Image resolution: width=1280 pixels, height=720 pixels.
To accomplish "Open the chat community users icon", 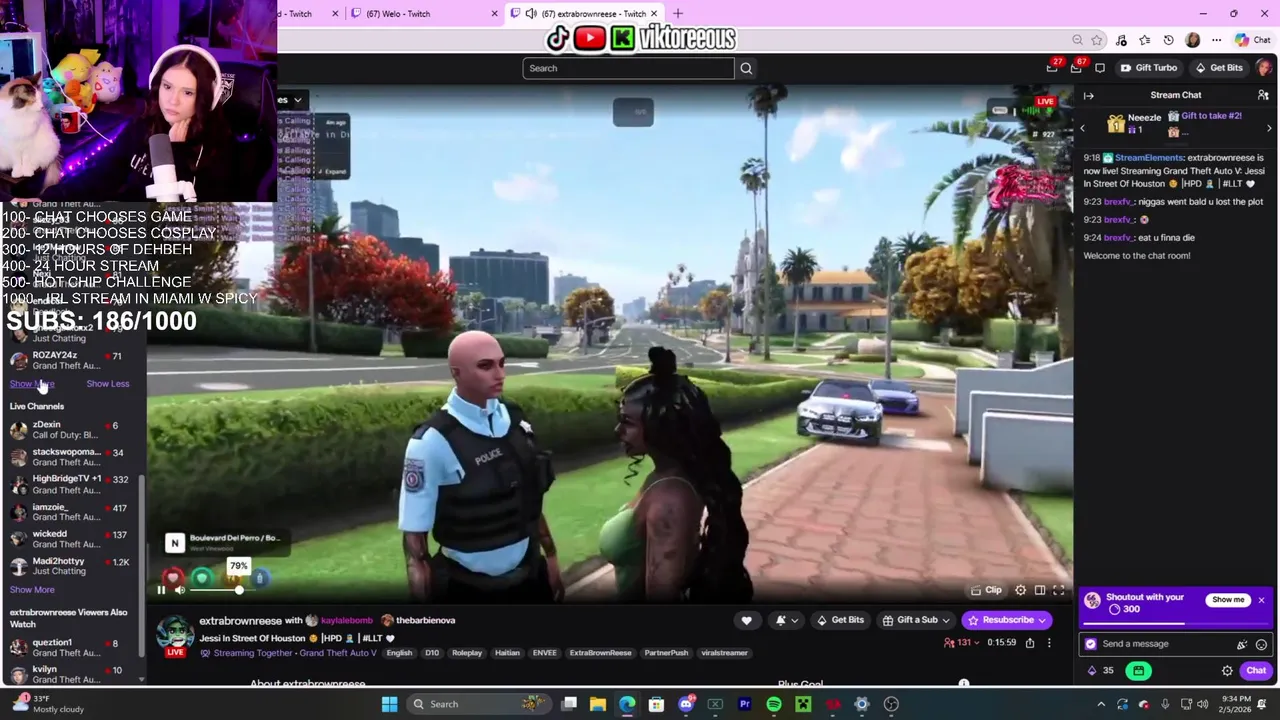I will (x=1263, y=95).
